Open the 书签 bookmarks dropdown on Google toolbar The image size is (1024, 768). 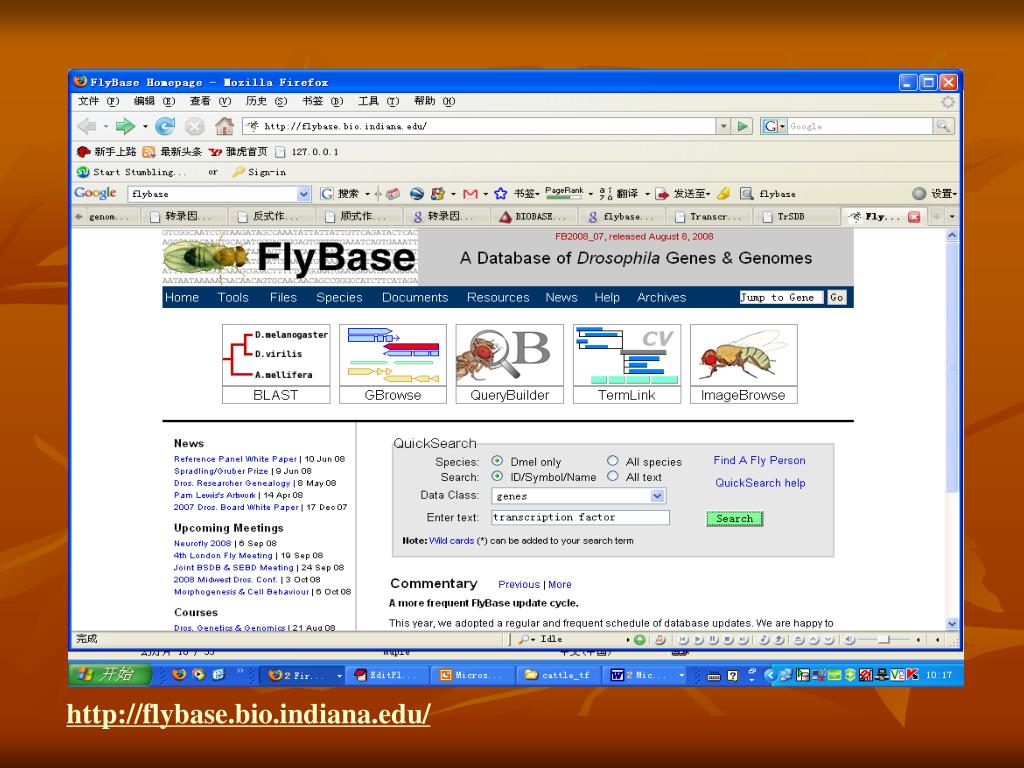pos(526,194)
